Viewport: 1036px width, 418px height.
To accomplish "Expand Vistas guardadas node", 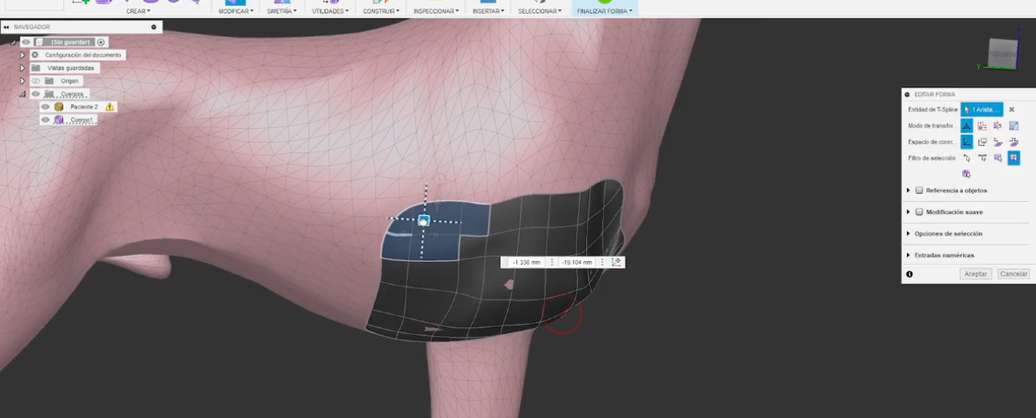I will 22,68.
